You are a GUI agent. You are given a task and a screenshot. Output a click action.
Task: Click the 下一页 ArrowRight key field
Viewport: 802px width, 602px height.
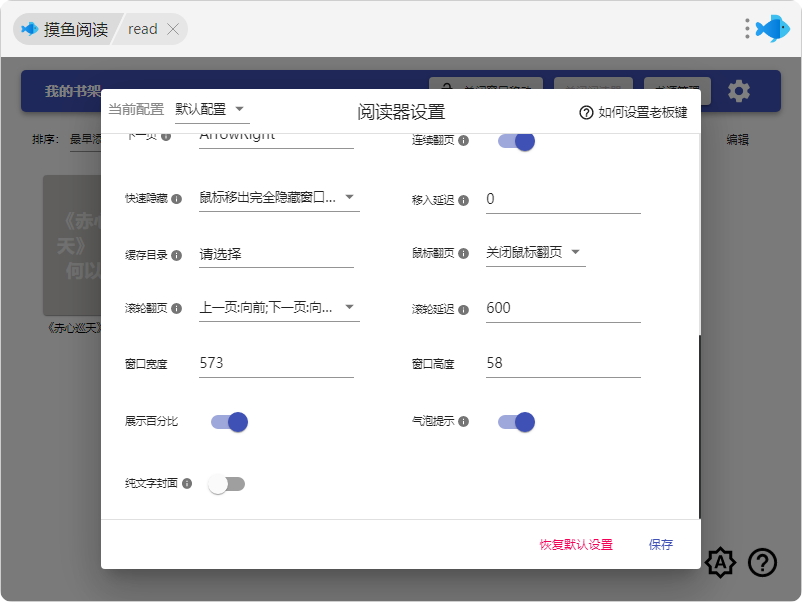(276, 139)
